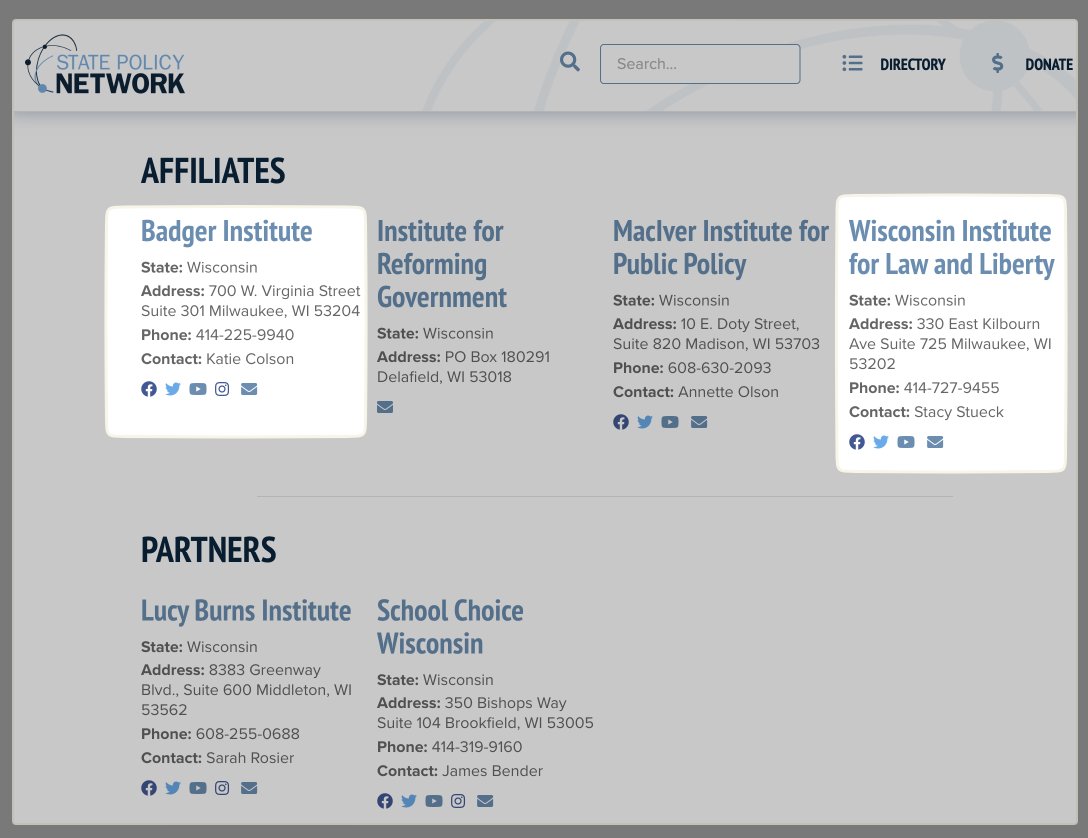This screenshot has height=838, width=1088.
Task: Email Institute for Reforming Government
Action: [x=385, y=407]
